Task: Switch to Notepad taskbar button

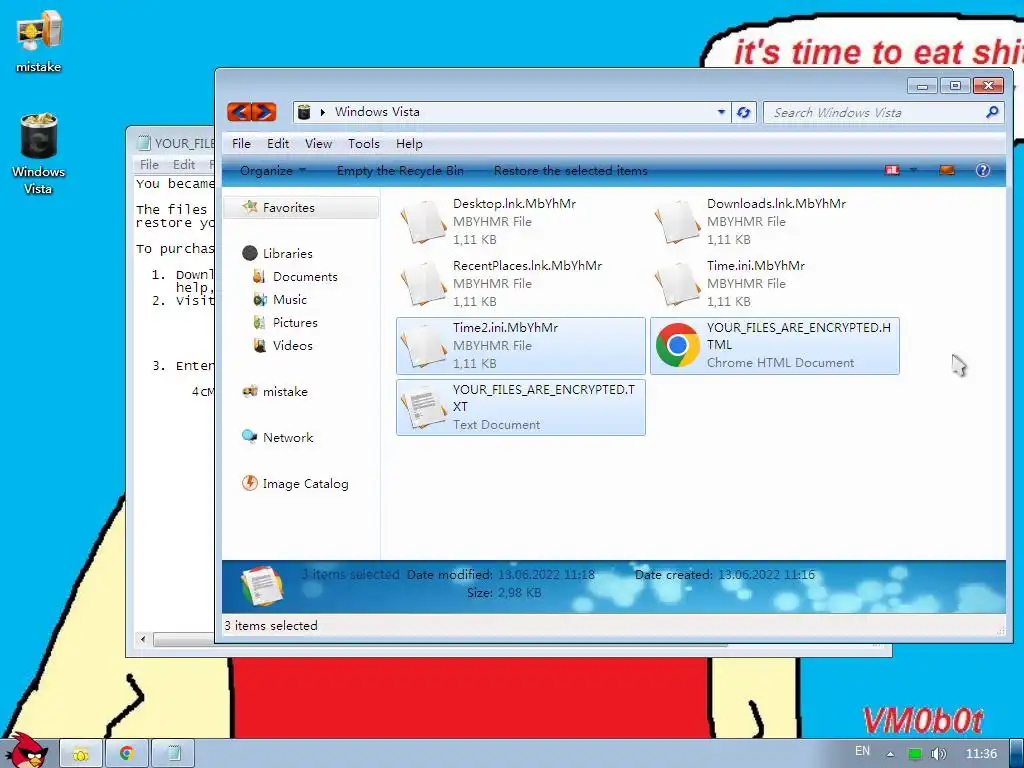Action: tap(173, 754)
